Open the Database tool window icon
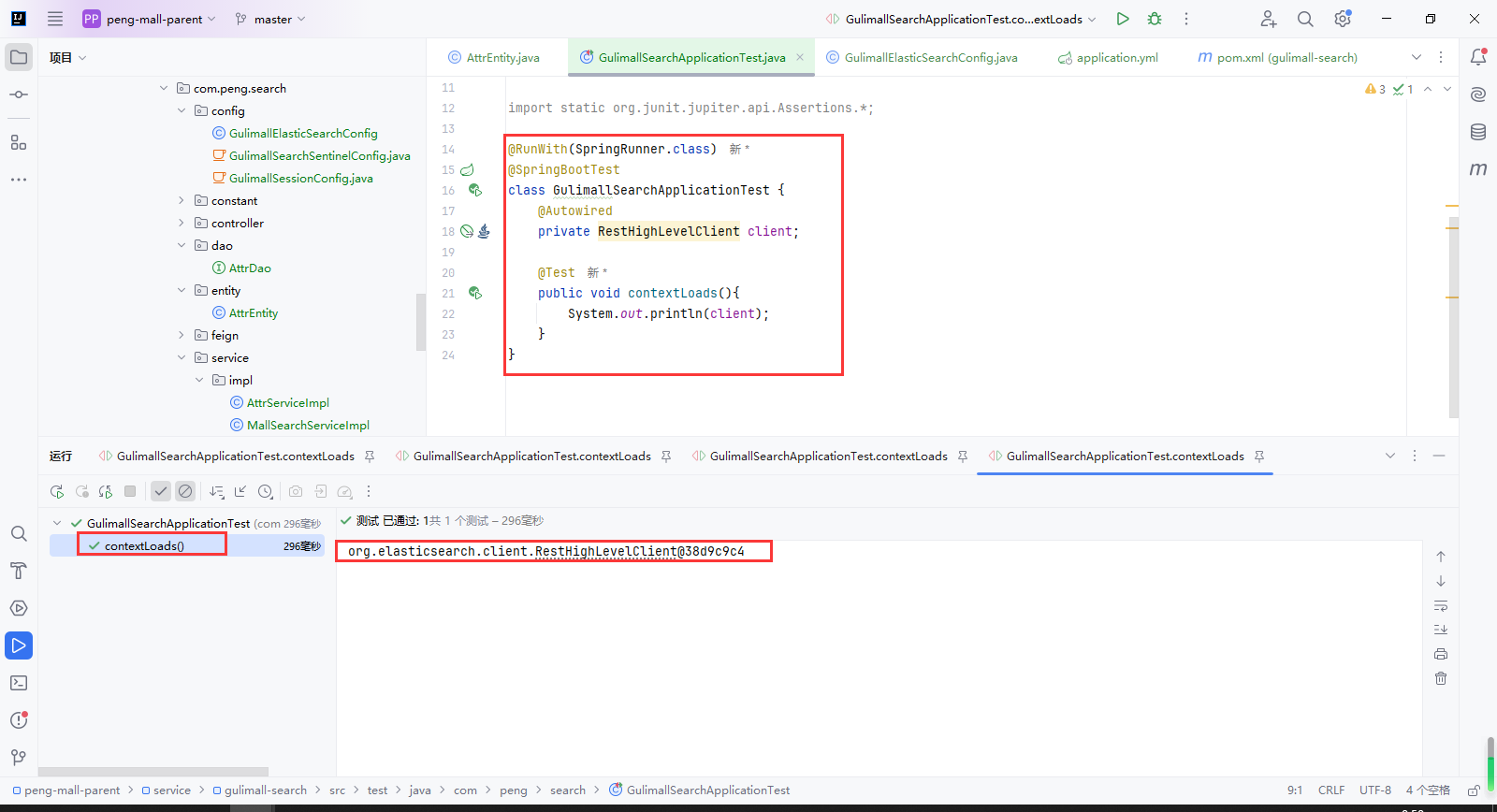 pyautogui.click(x=1478, y=132)
